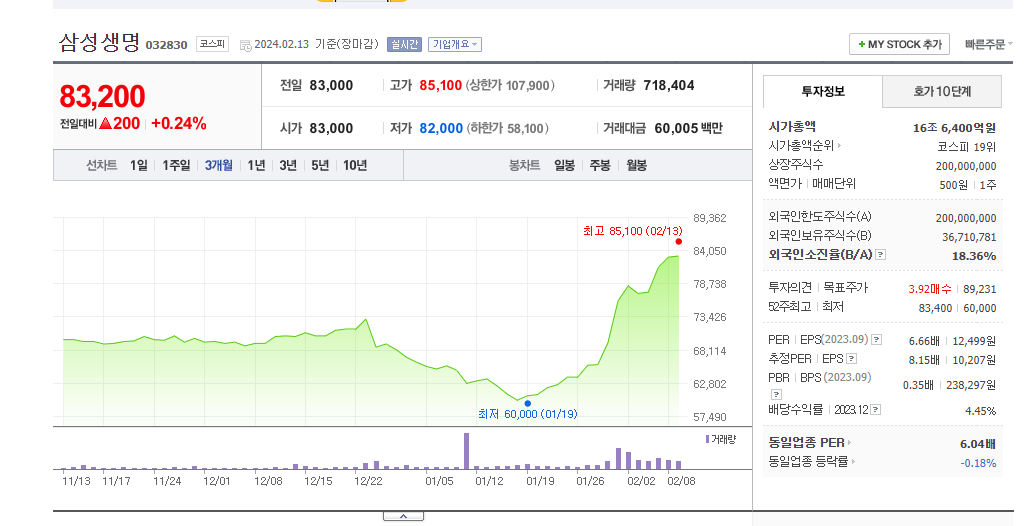The height and width of the screenshot is (526, 1034).
Task: Click the 삼성생명 stock name heading
Action: 99,43
